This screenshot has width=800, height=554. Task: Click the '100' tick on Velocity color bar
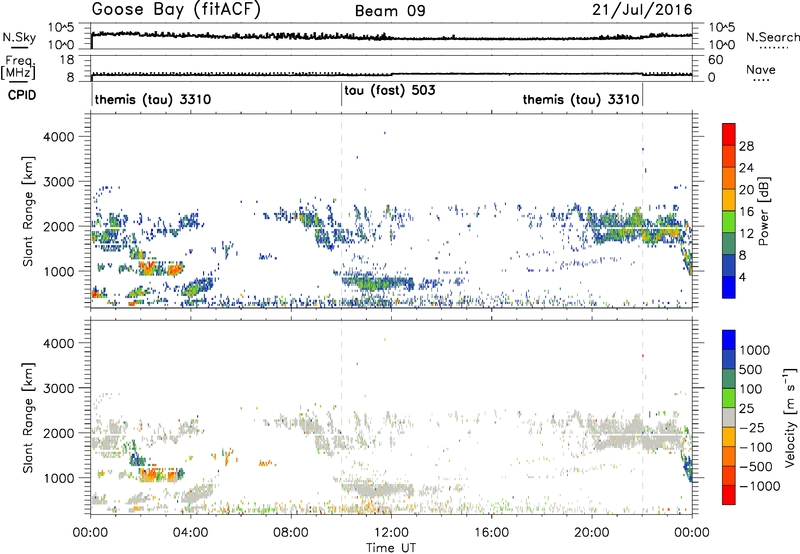tap(751, 389)
